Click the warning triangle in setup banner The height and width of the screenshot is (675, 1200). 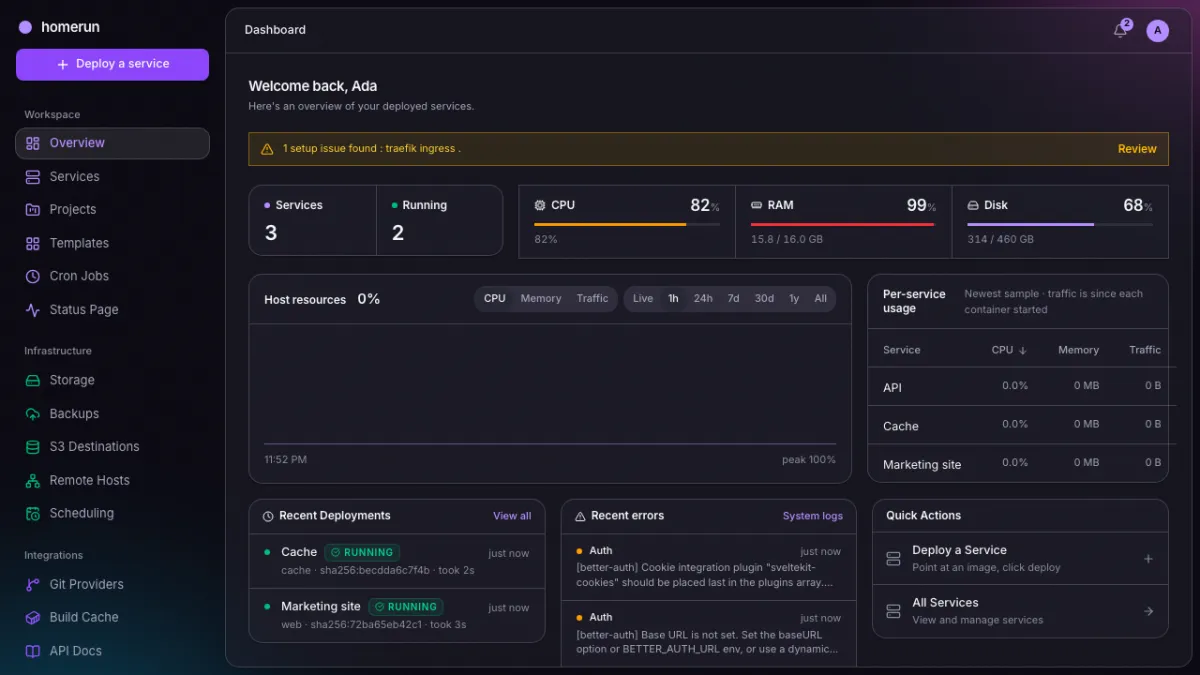(267, 149)
